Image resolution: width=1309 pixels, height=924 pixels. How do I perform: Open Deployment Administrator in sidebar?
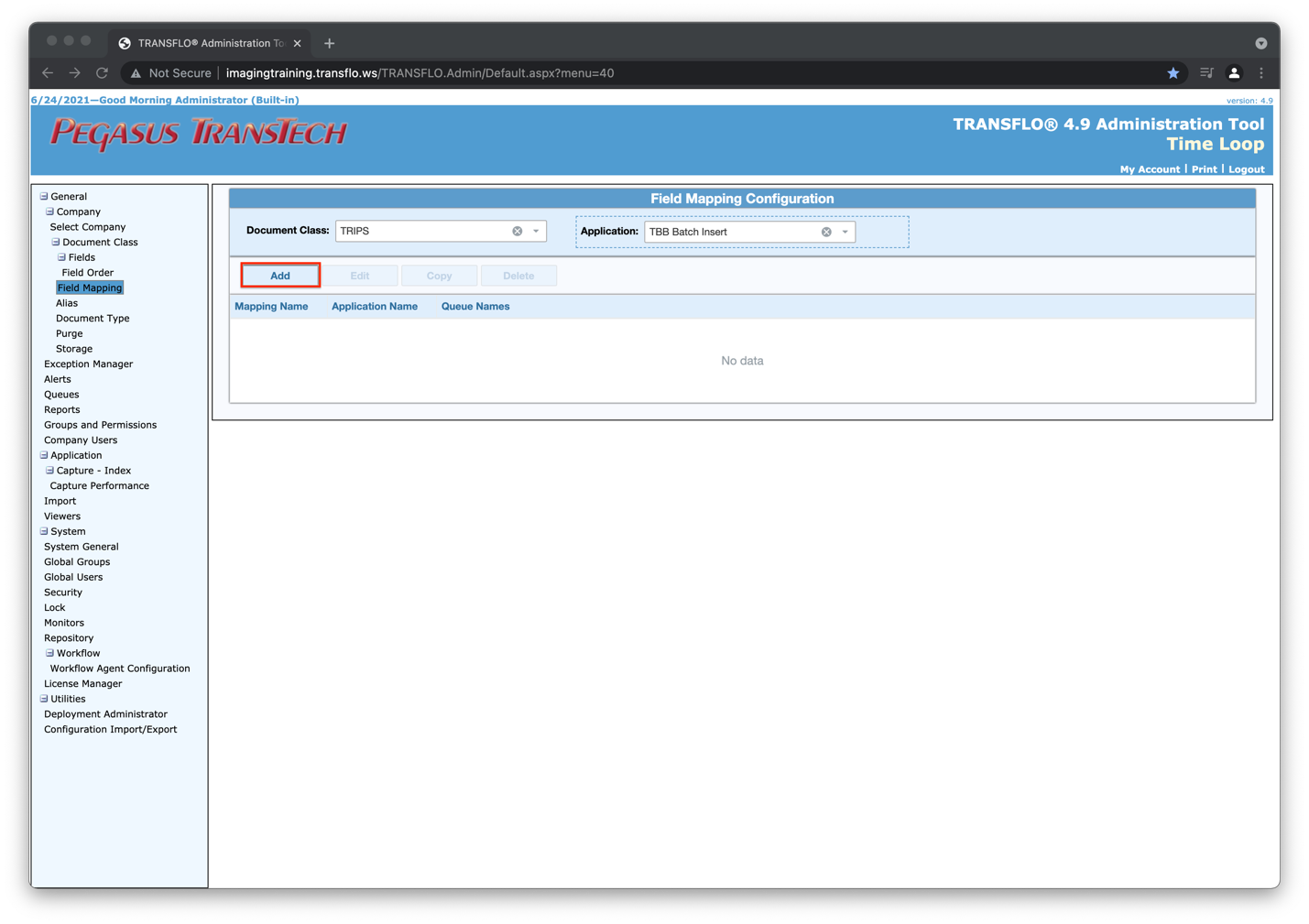(x=105, y=714)
